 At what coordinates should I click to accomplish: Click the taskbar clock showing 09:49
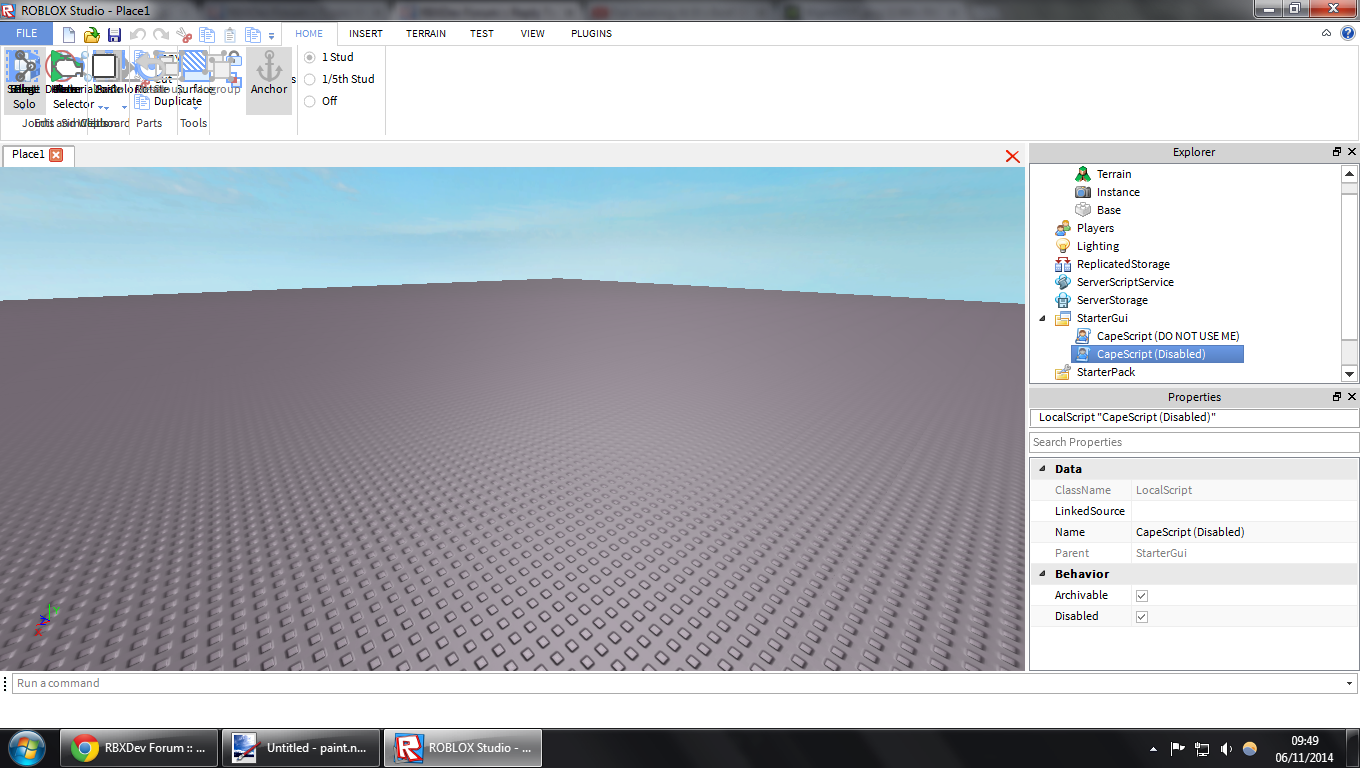[x=1304, y=748]
